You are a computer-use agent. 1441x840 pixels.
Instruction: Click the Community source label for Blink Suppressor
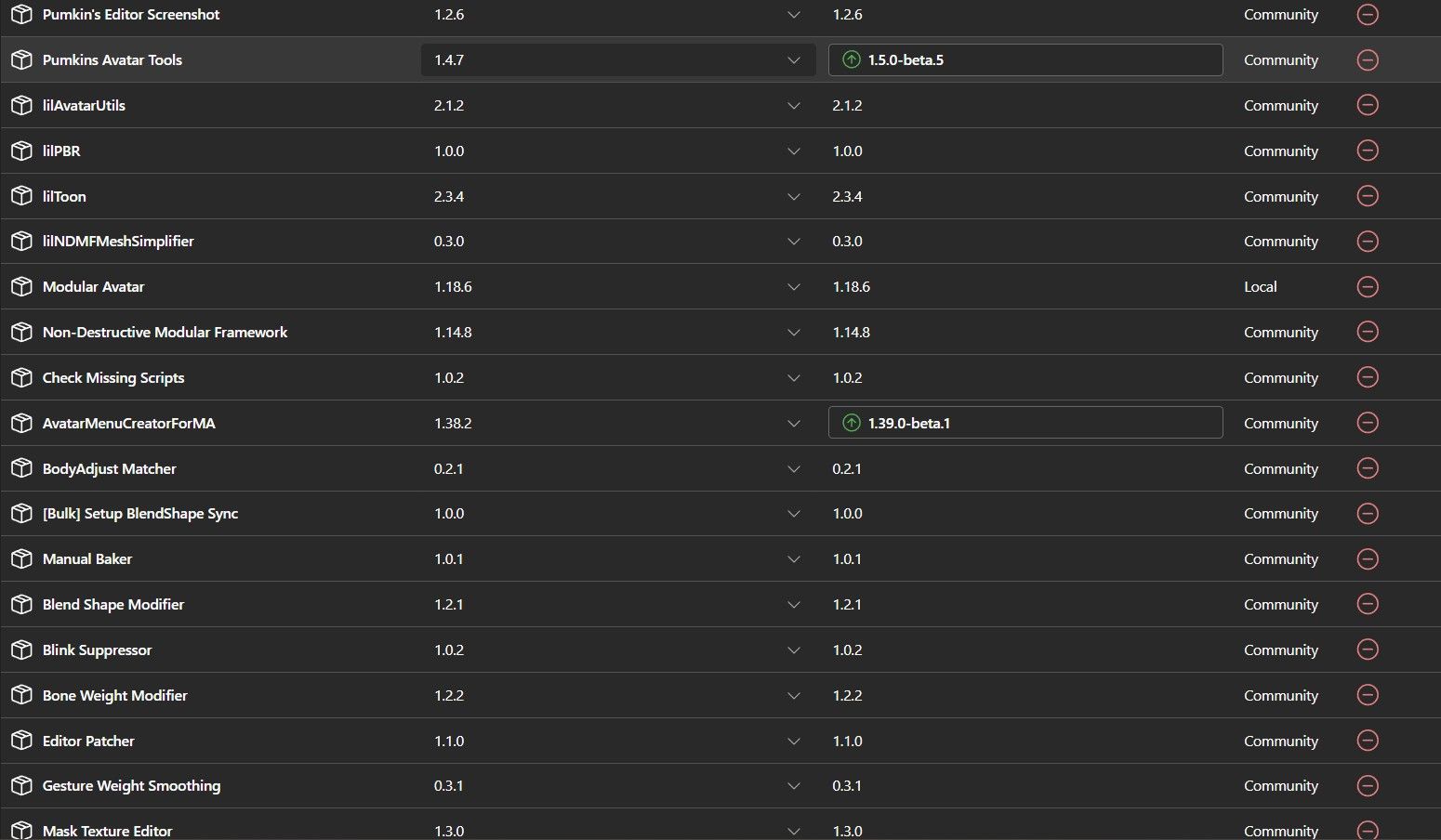click(x=1281, y=650)
